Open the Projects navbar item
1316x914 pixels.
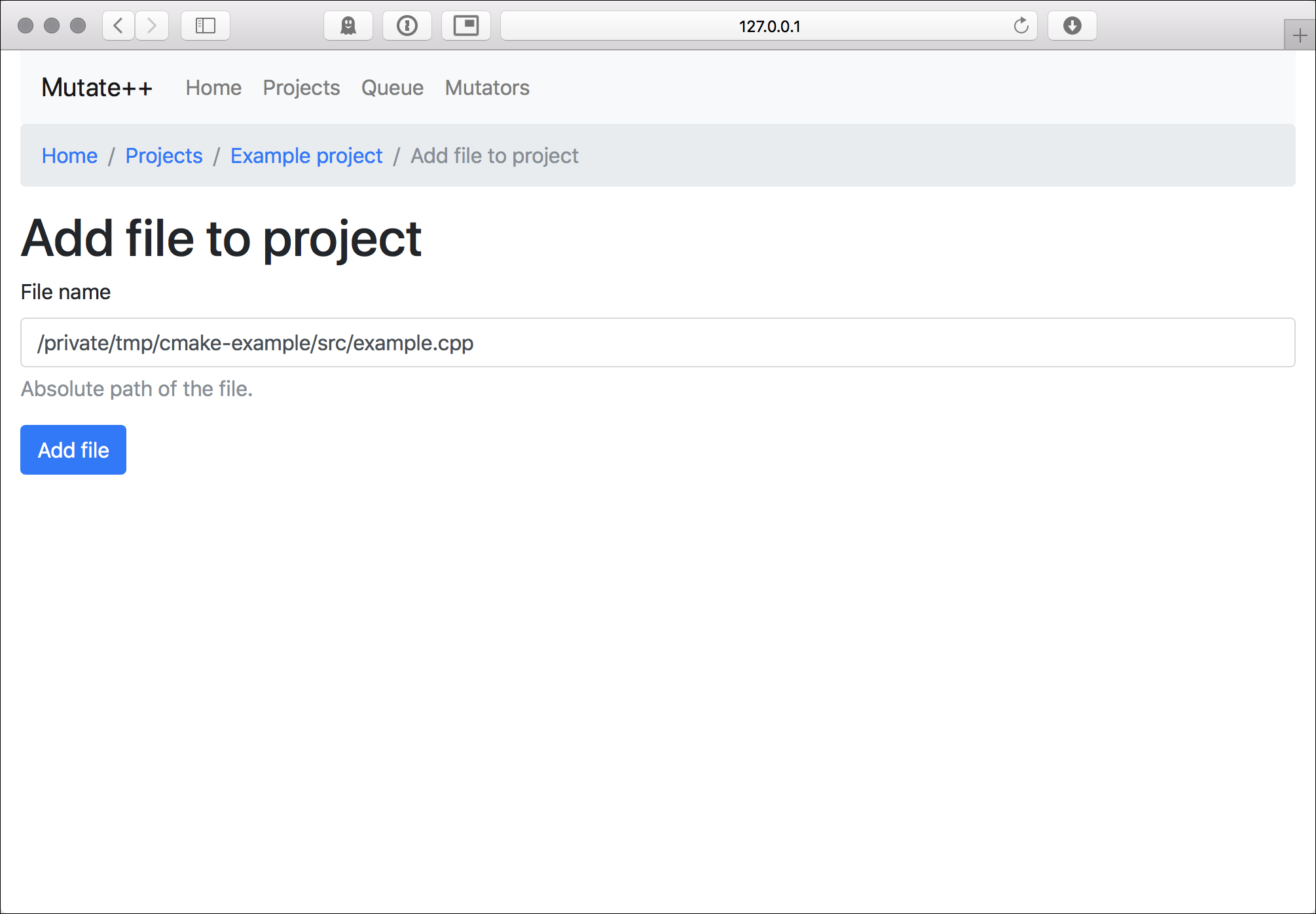coord(301,88)
